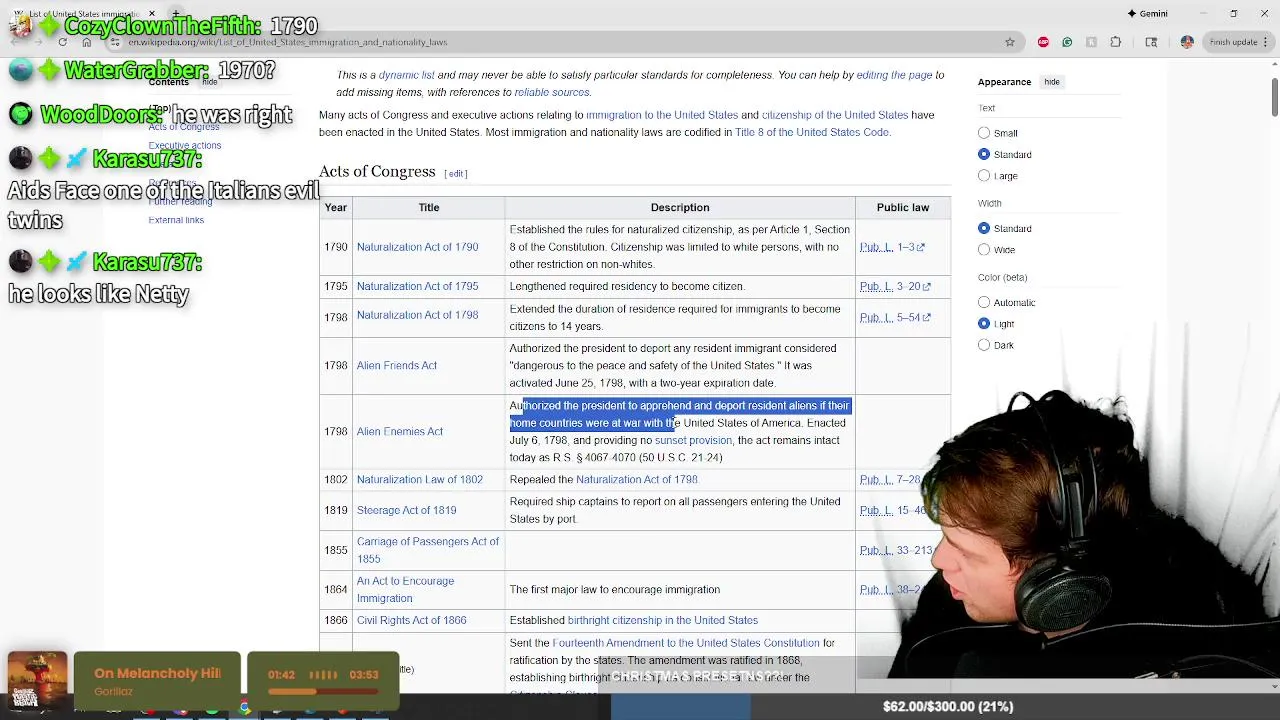1280x720 pixels.
Task: Open Steerage Act of 1819 link
Action: click(x=406, y=510)
